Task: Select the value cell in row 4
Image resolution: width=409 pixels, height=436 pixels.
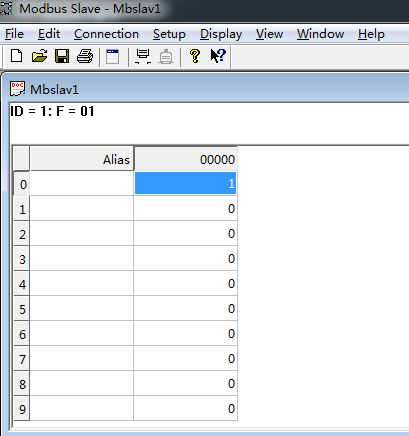Action: pyautogui.click(x=185, y=283)
